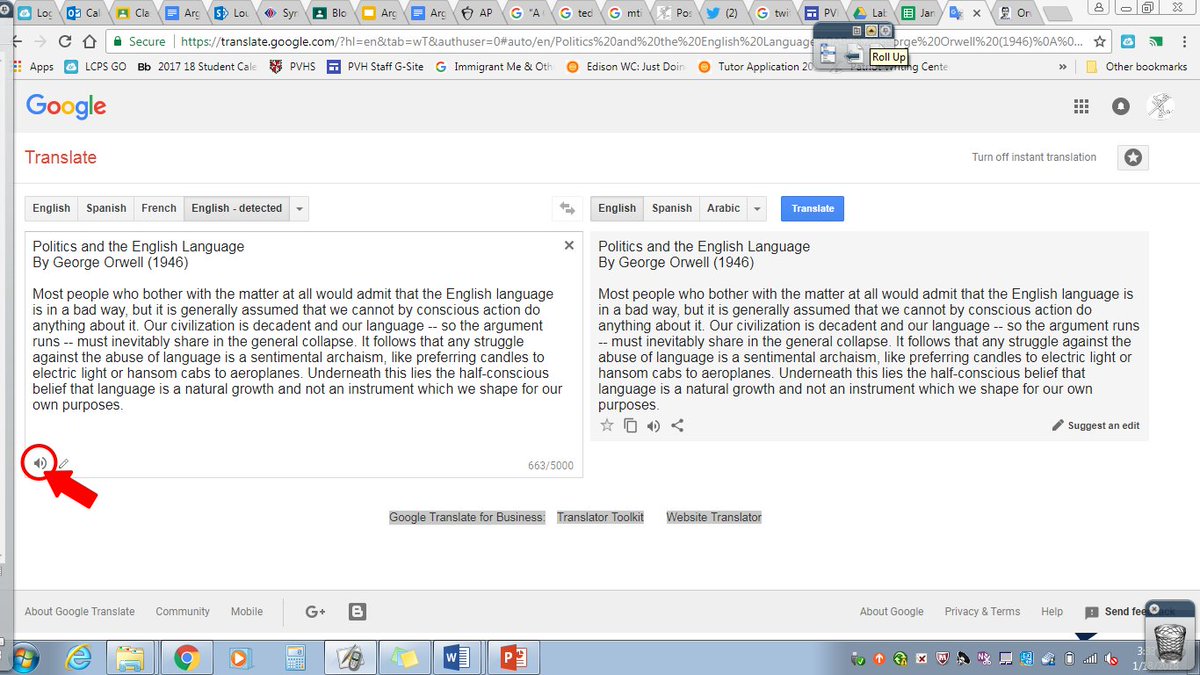Turn off instant translation

(1034, 157)
